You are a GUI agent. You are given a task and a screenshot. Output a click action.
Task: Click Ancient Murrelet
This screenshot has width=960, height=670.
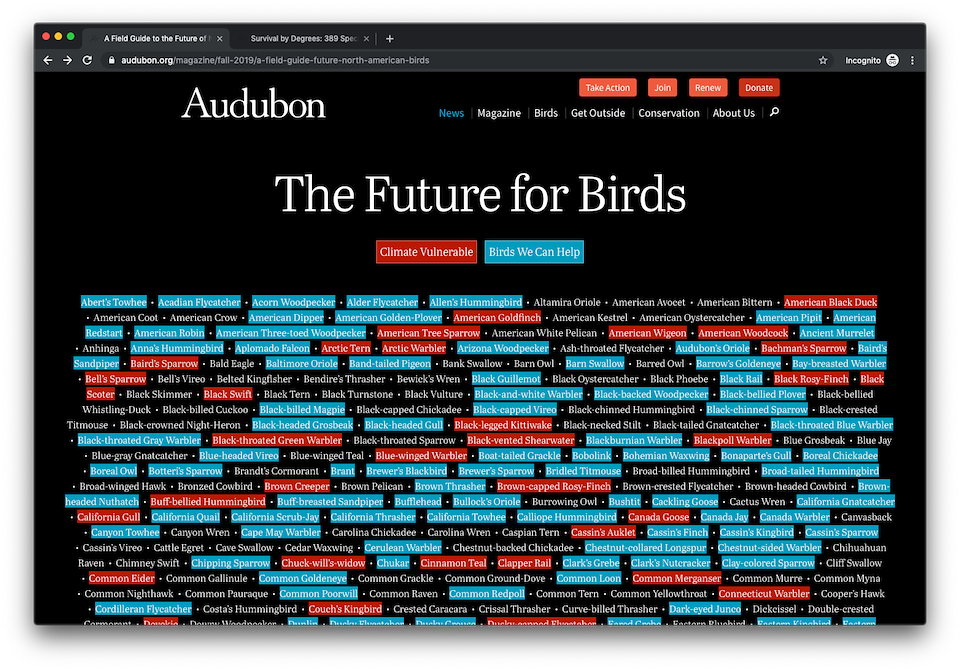point(837,333)
